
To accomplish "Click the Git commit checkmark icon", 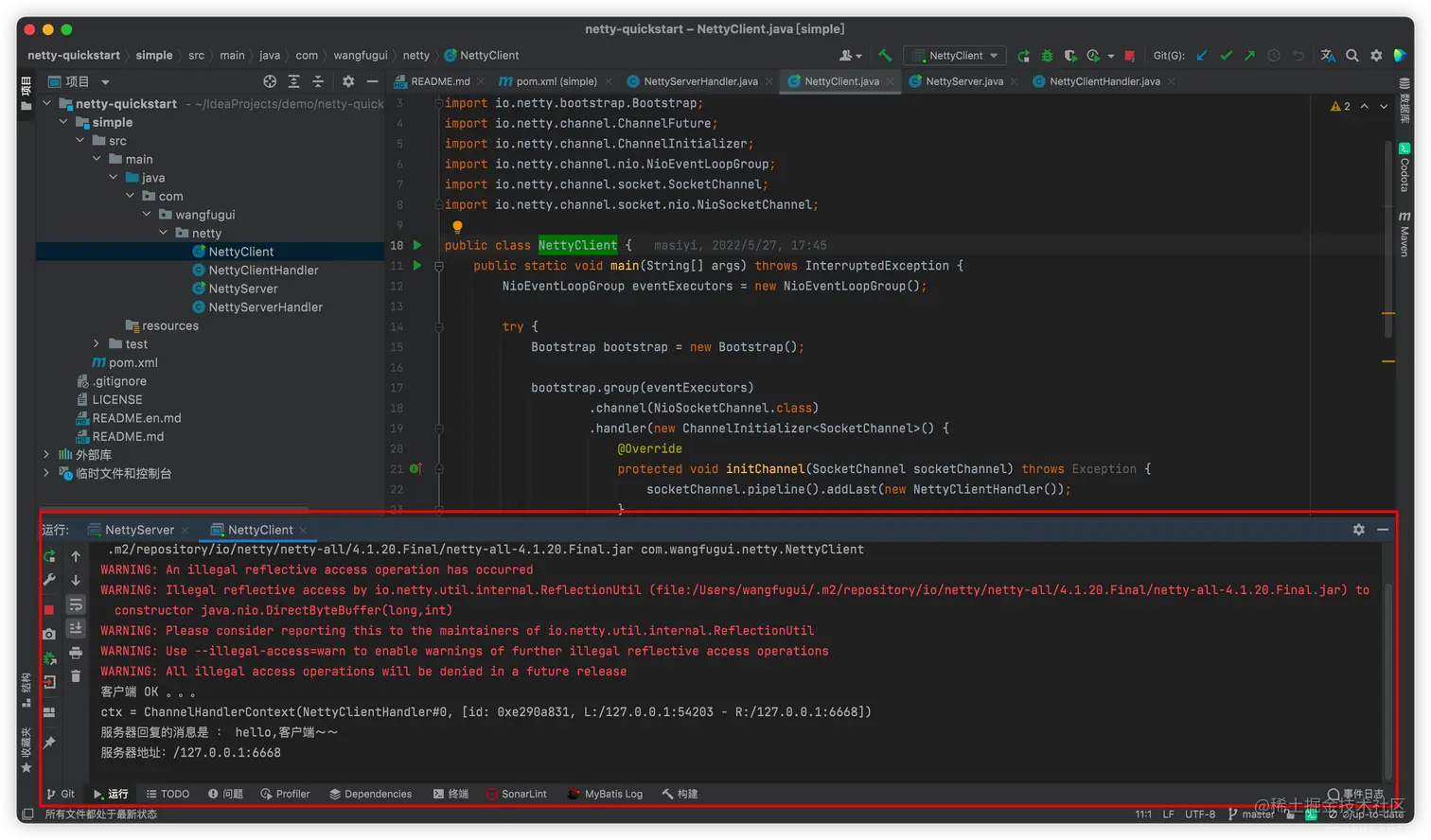I will pos(1226,56).
